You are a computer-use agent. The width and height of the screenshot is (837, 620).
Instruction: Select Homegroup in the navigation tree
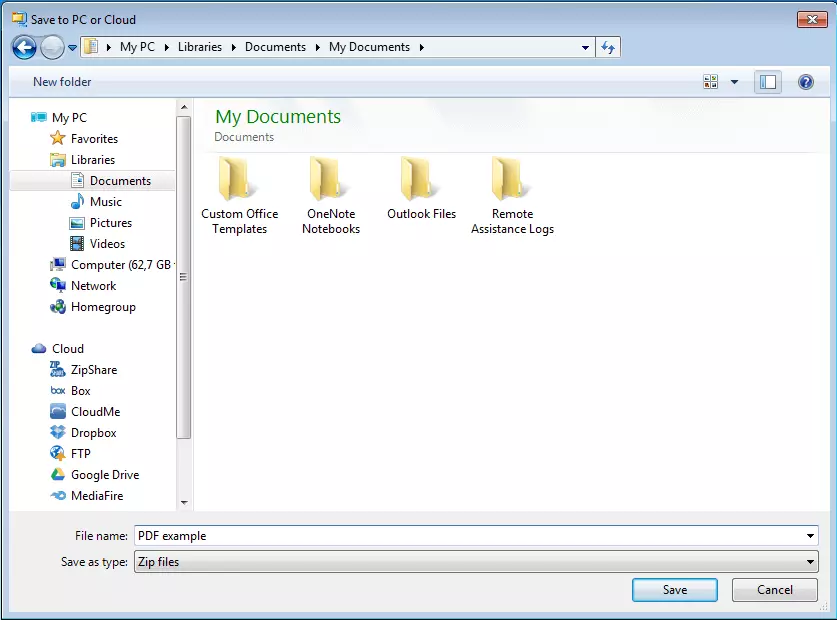click(x=103, y=307)
